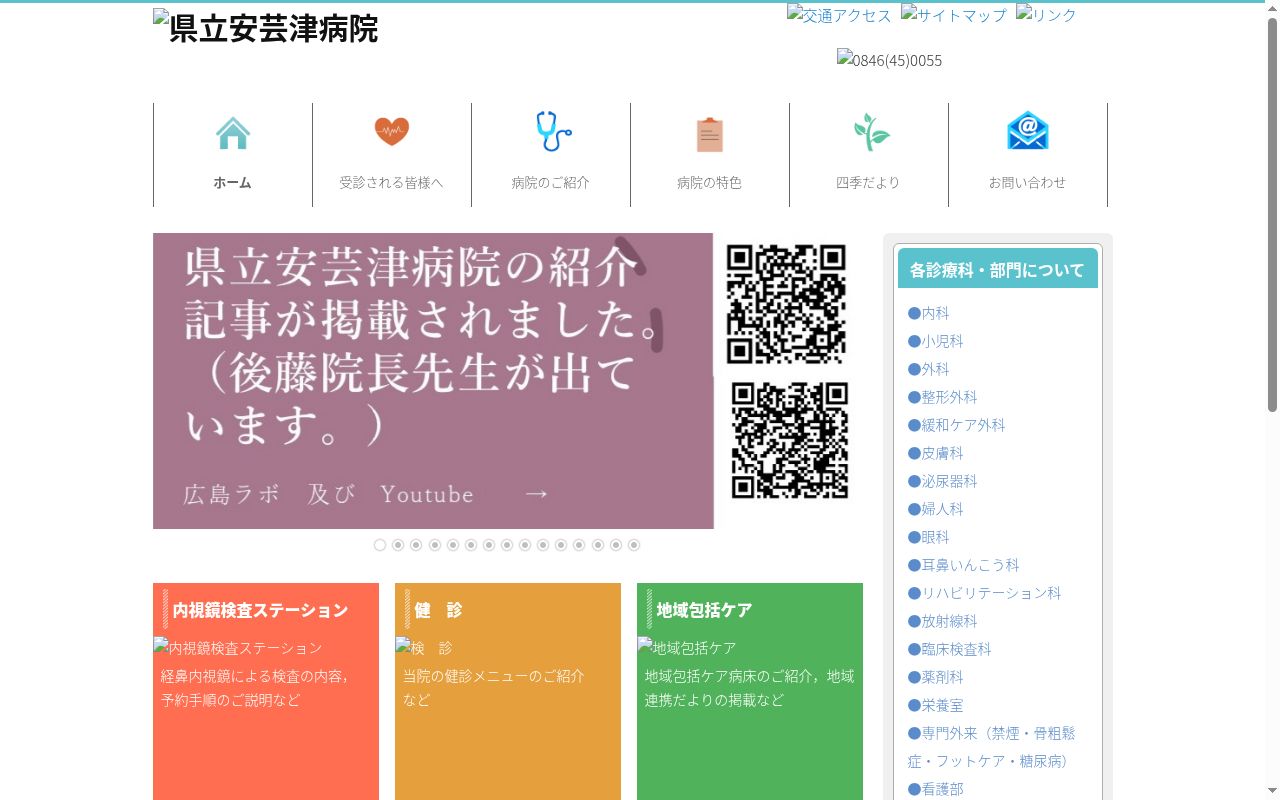Screen dimensions: 1280x800
Task: Open the 四季だより menu label
Action: coord(868,183)
